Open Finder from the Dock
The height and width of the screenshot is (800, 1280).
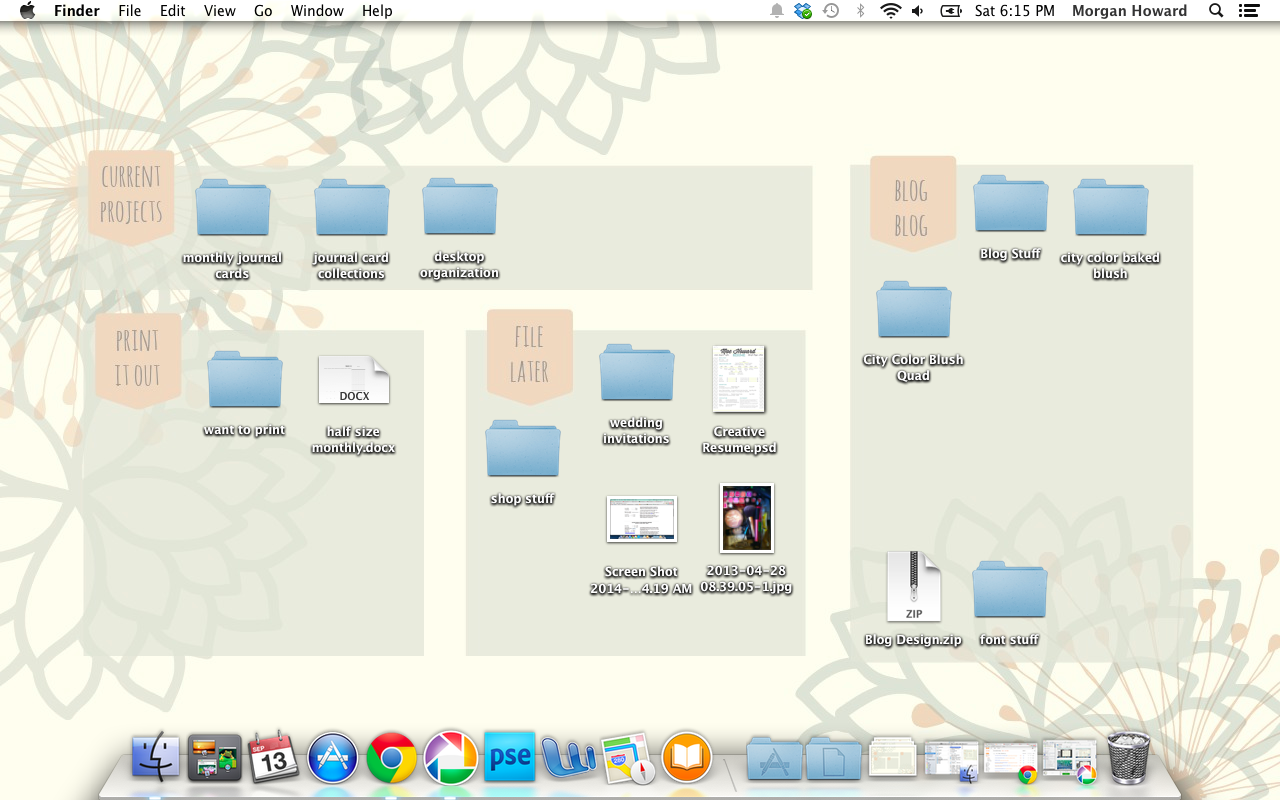pyautogui.click(x=156, y=757)
